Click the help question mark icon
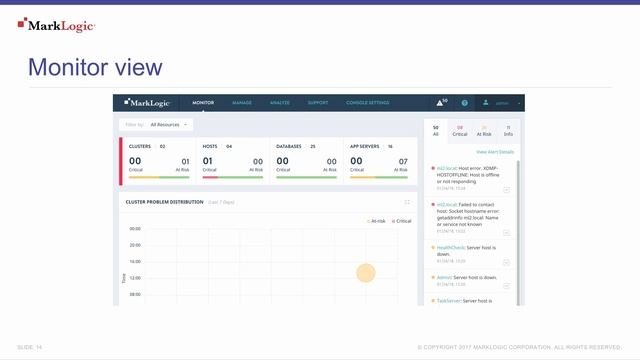The width and height of the screenshot is (640, 360). click(464, 103)
